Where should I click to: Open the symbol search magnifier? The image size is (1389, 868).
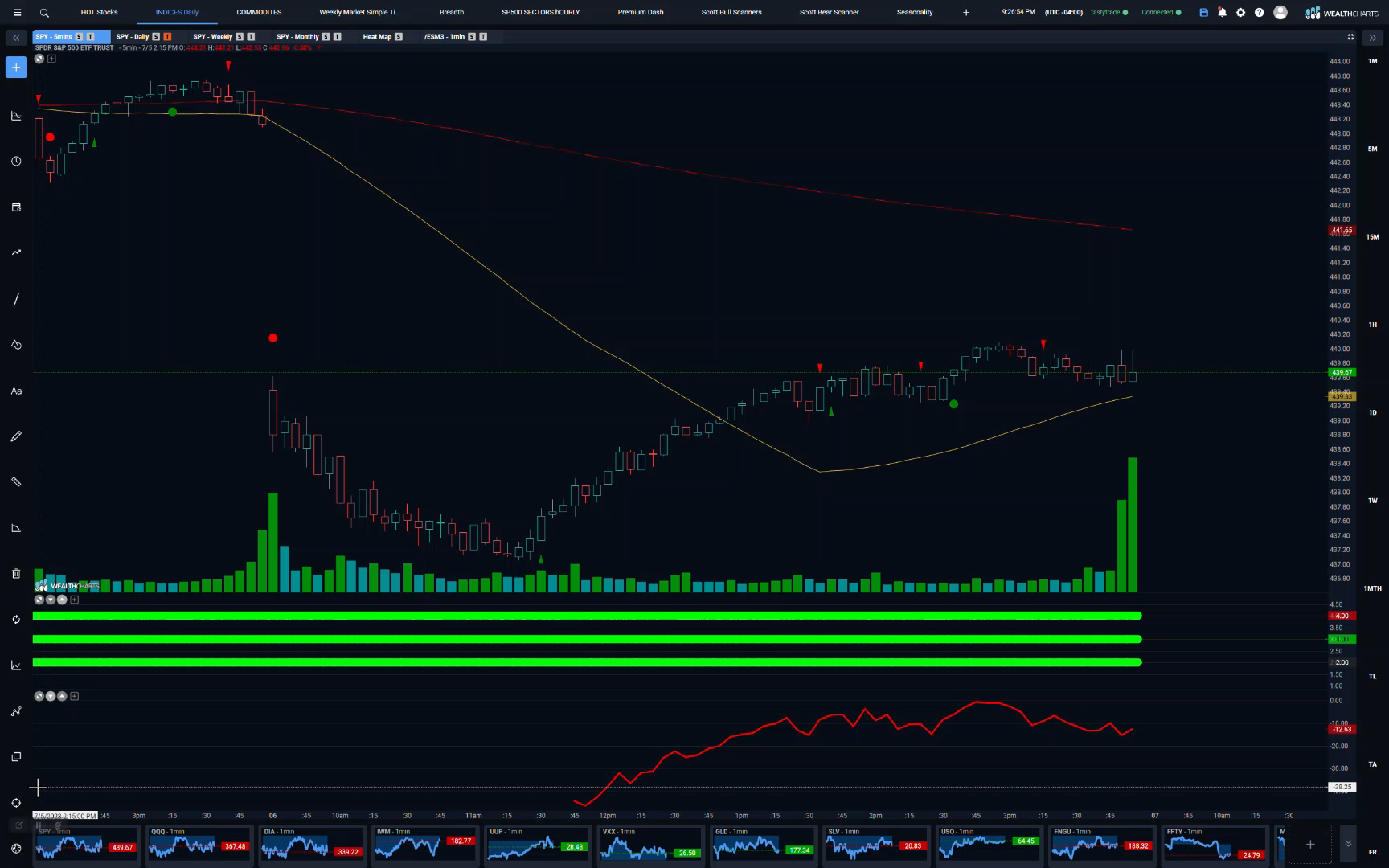[44, 13]
